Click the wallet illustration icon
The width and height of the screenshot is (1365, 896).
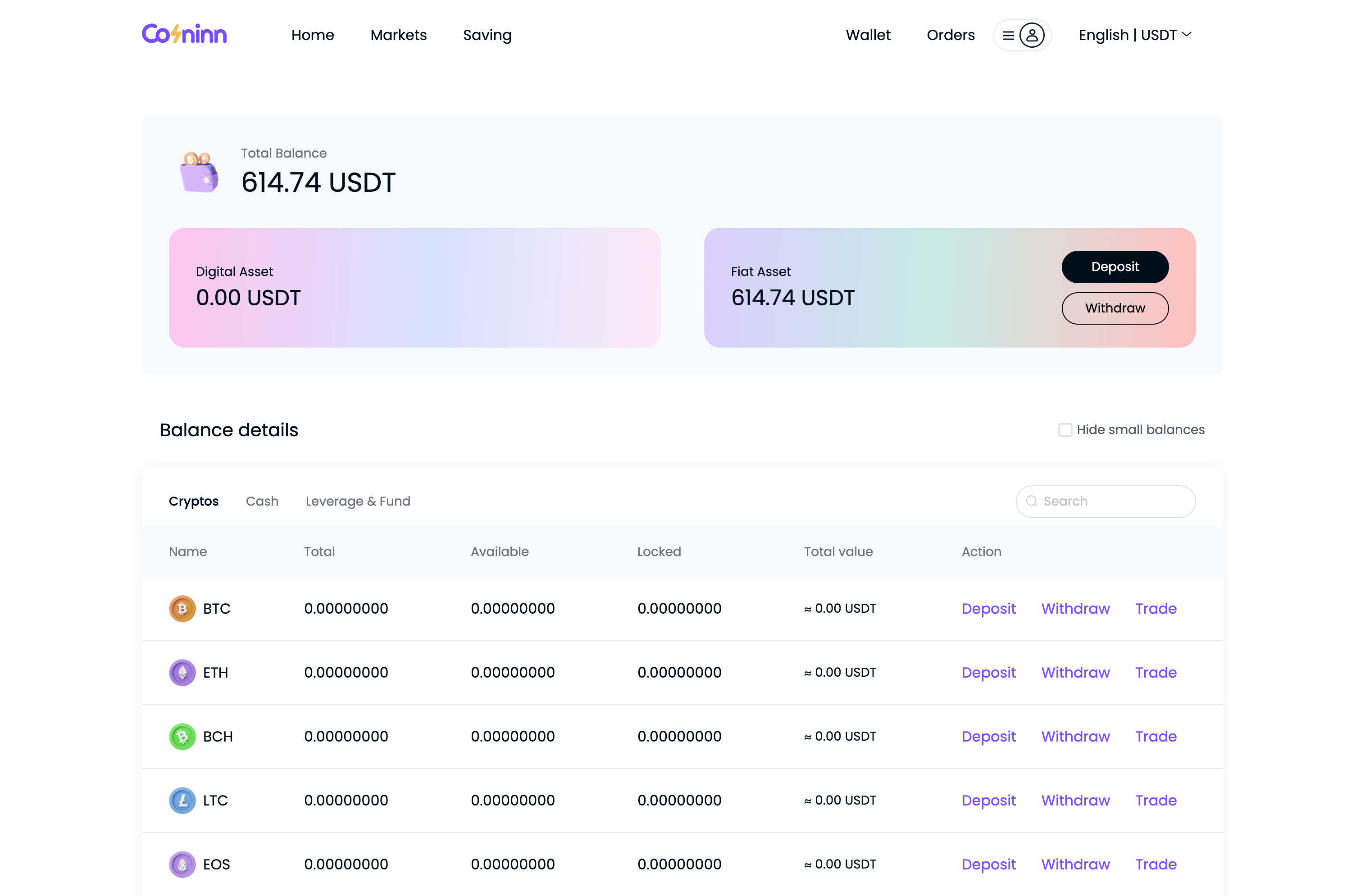[199, 172]
